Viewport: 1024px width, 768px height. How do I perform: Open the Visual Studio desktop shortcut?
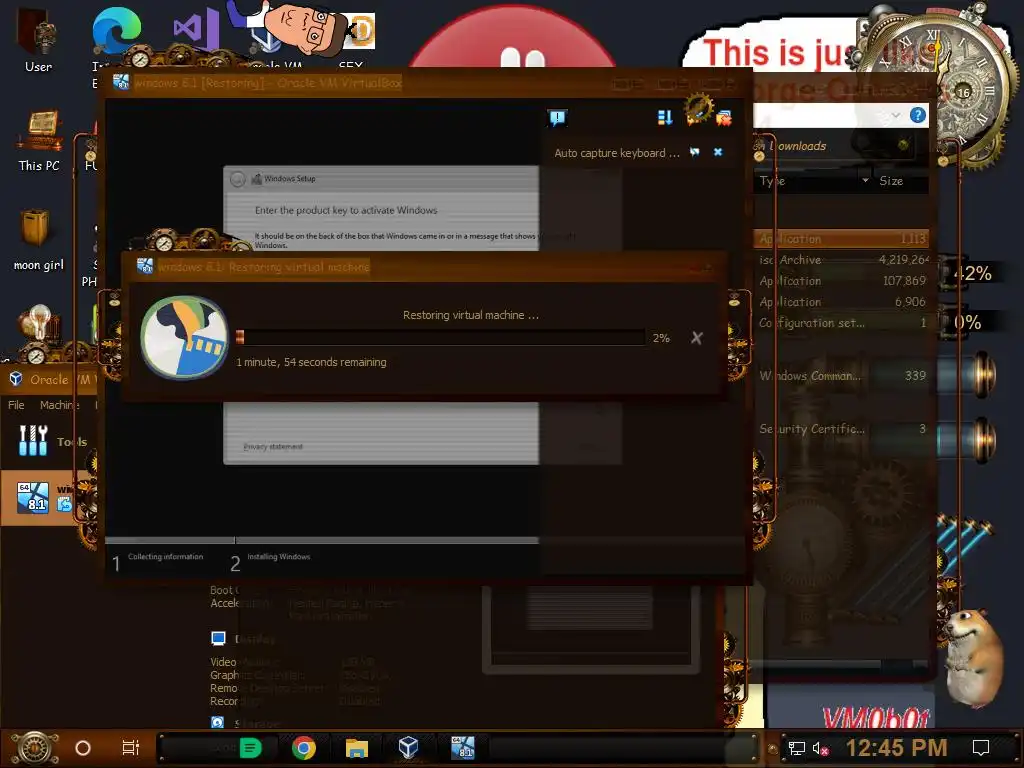[x=195, y=29]
